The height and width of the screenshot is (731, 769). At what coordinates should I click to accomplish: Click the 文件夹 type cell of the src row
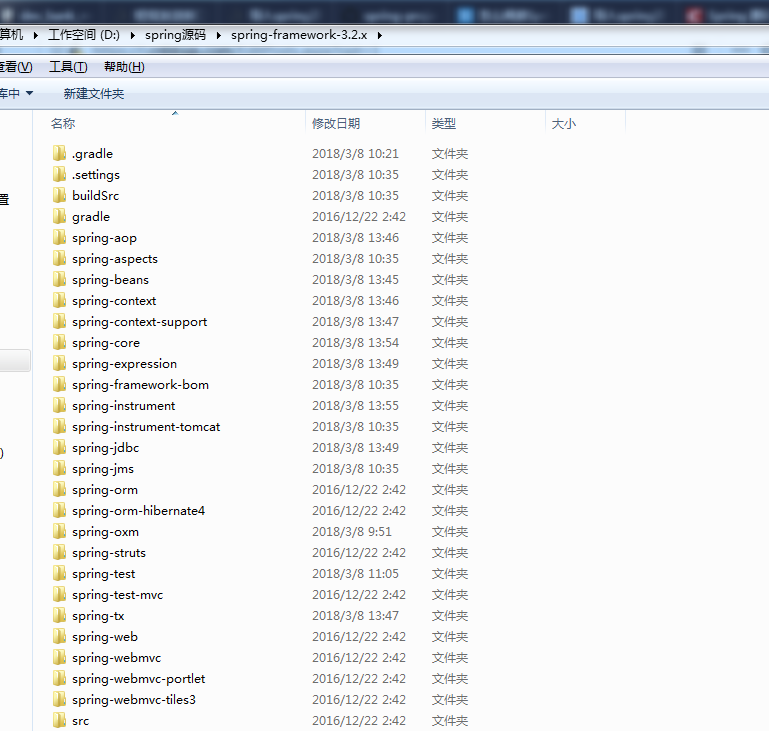pos(450,720)
